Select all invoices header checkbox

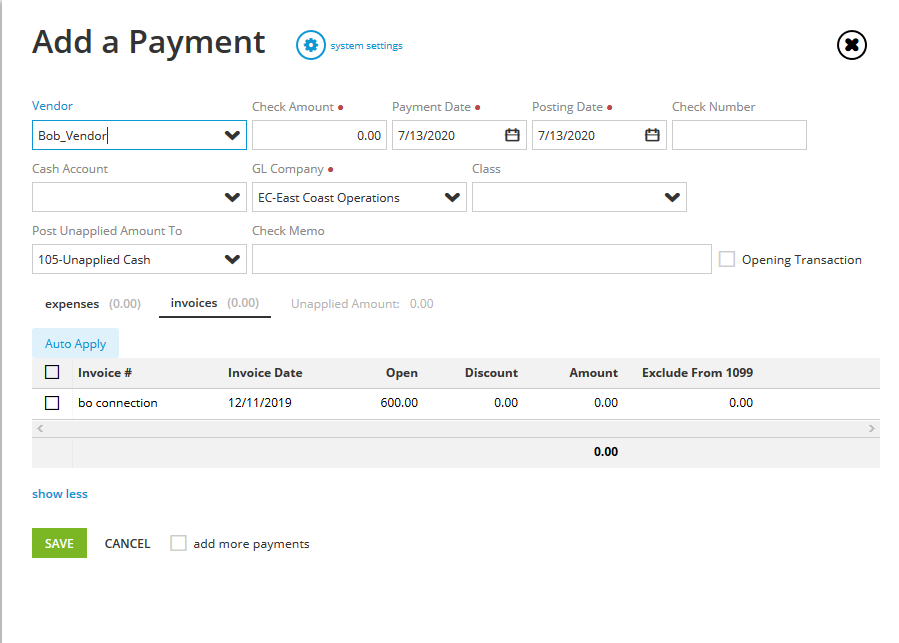52,372
